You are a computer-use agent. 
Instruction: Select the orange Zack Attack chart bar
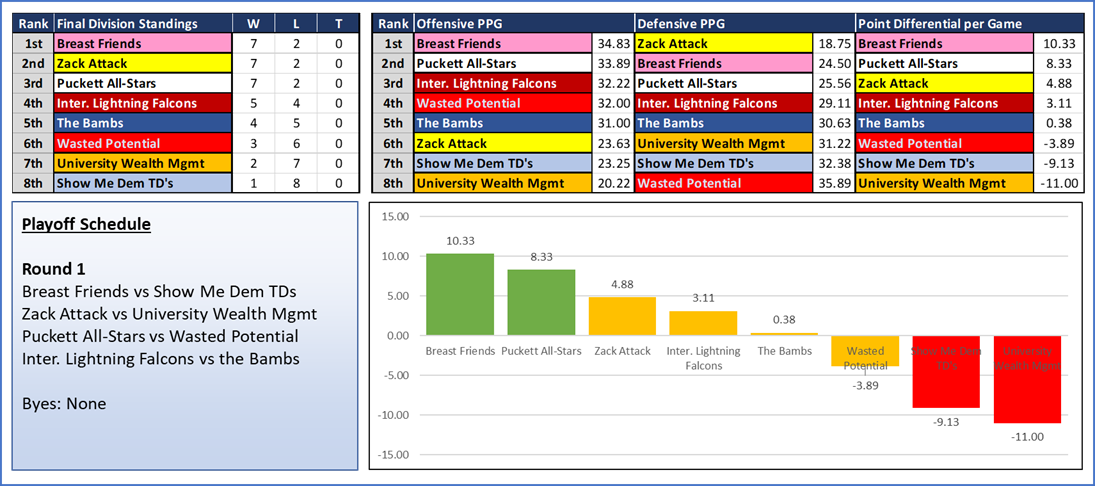(x=620, y=316)
